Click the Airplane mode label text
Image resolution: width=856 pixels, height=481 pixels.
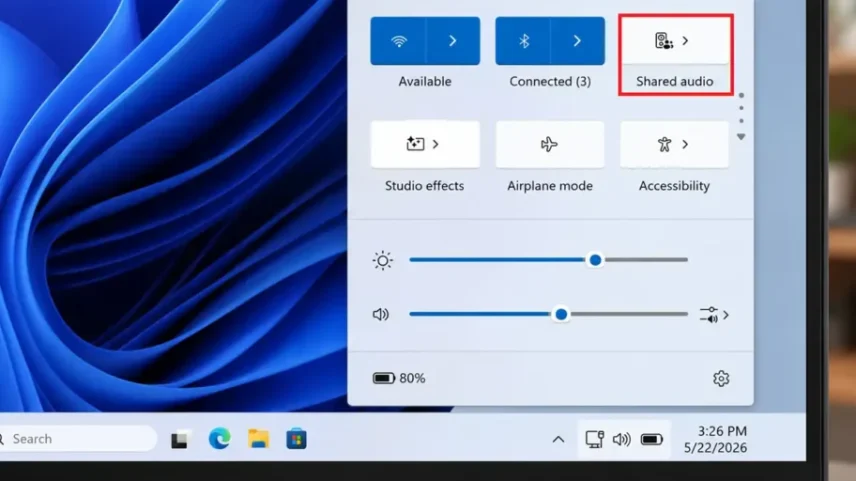(x=550, y=186)
